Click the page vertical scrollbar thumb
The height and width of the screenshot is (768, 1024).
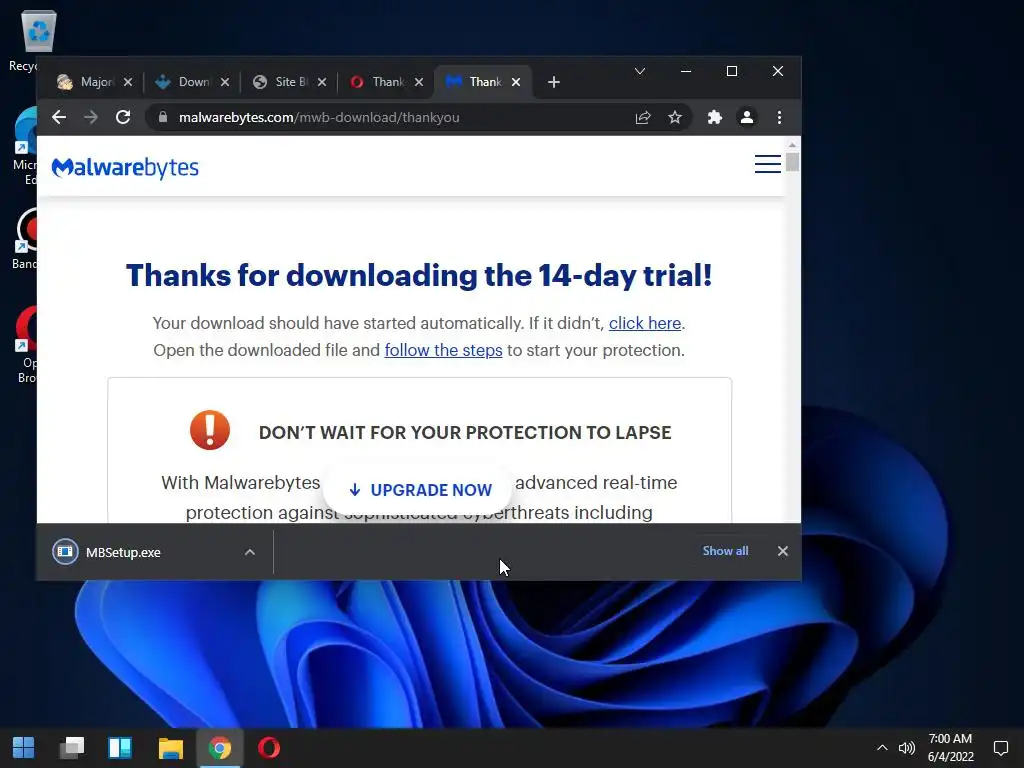click(792, 161)
